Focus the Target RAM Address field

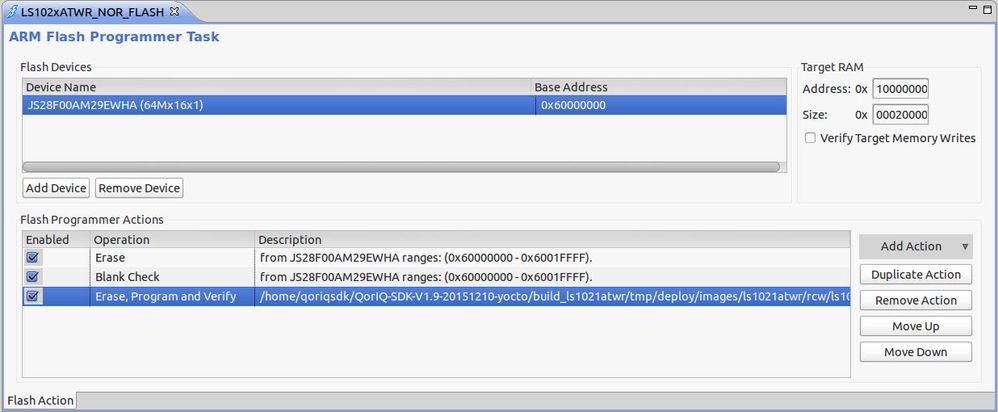pyautogui.click(x=900, y=89)
